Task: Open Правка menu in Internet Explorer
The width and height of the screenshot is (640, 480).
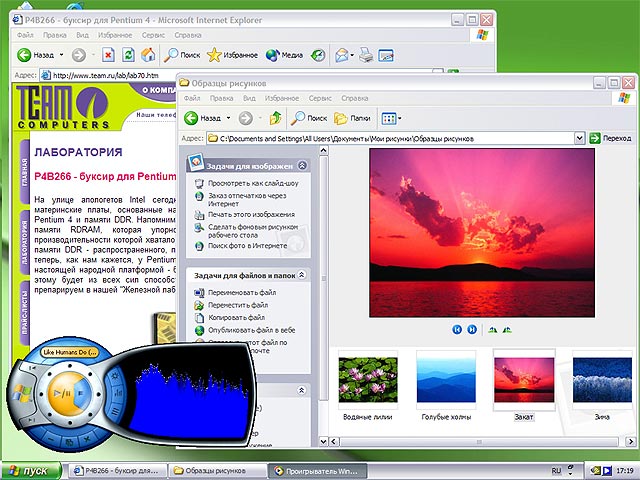Action: (x=54, y=34)
